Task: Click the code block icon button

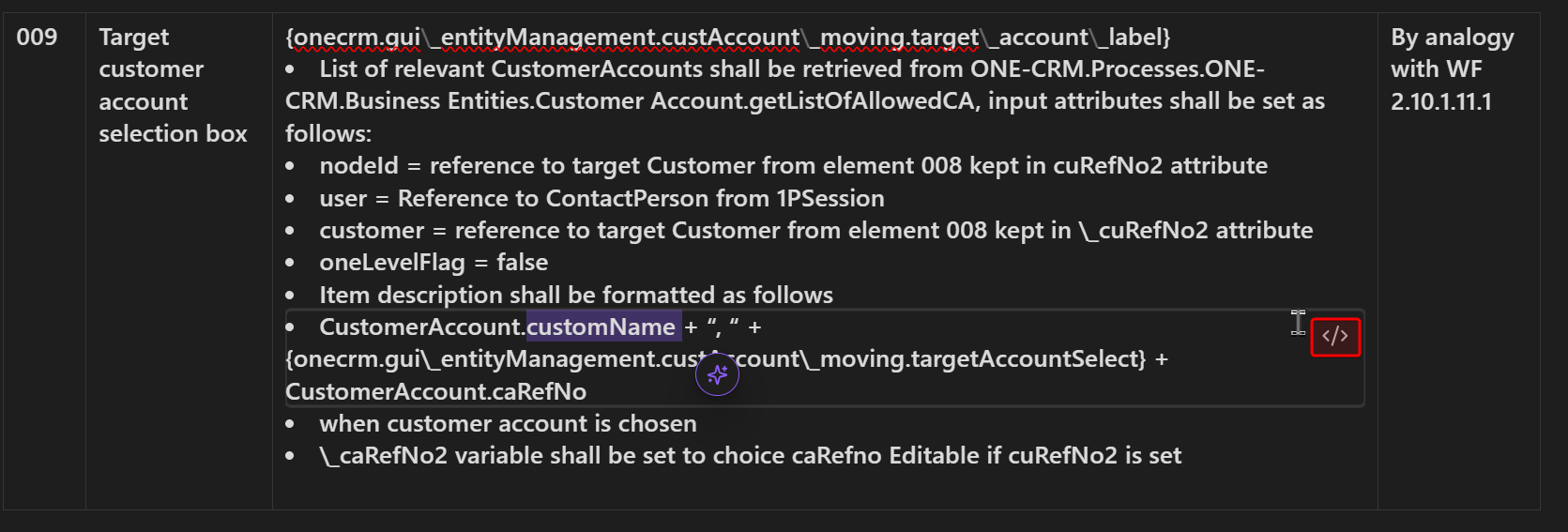Action: [x=1334, y=337]
